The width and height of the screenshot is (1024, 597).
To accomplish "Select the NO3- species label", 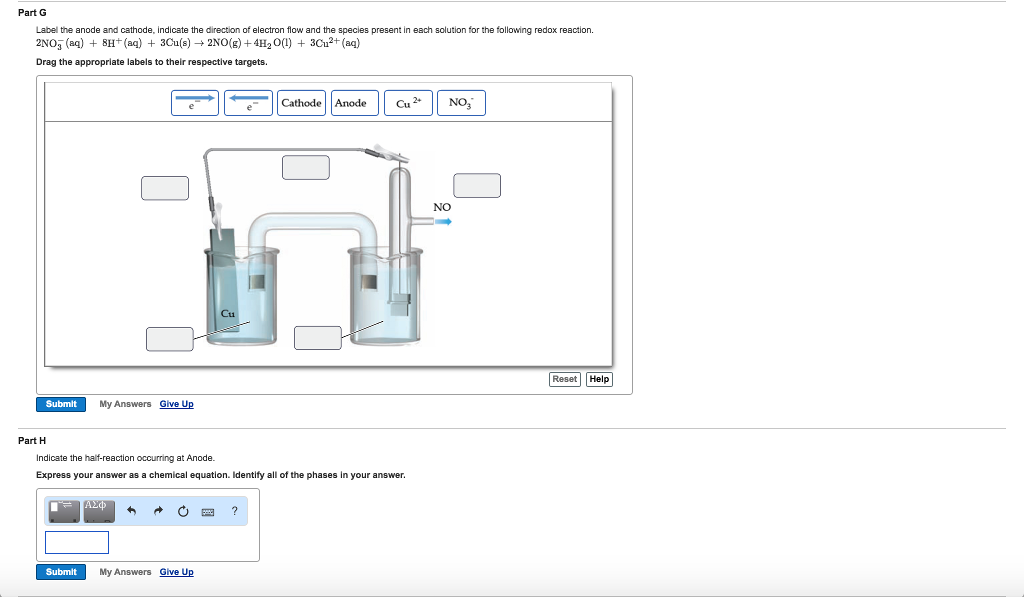I will tap(461, 102).
